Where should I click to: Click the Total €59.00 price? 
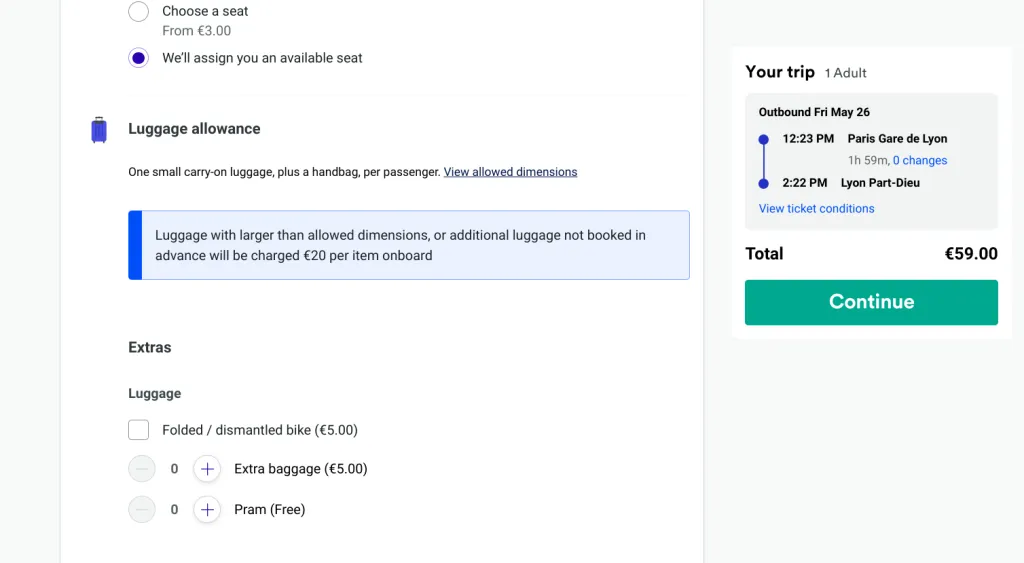click(x=971, y=253)
